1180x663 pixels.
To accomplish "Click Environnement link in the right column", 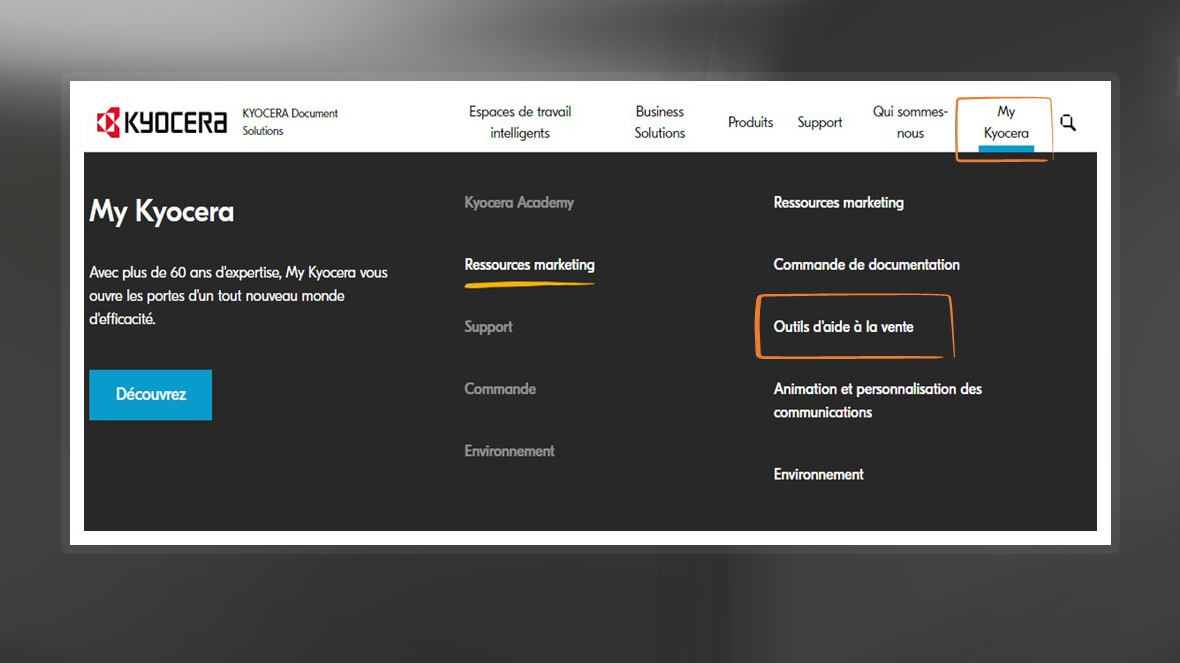I will tap(818, 475).
